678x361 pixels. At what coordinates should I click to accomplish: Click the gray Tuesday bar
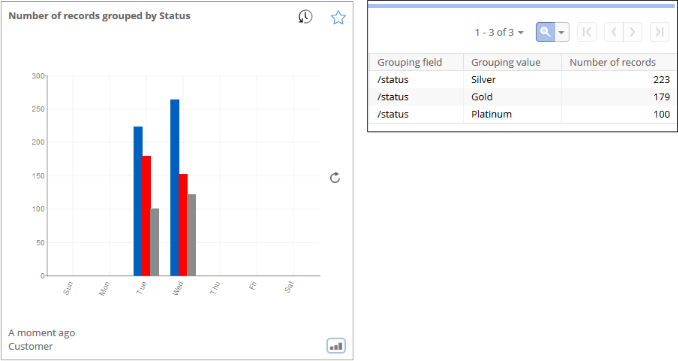point(154,242)
